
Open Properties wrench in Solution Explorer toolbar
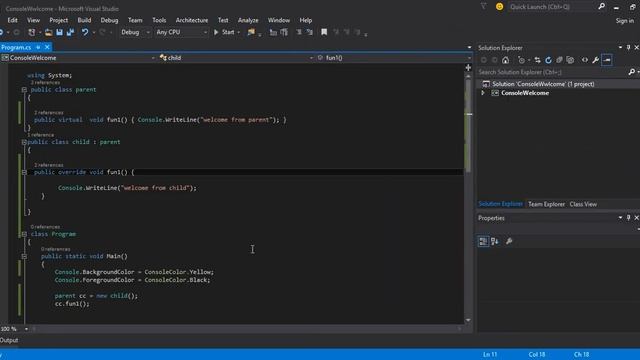click(596, 60)
